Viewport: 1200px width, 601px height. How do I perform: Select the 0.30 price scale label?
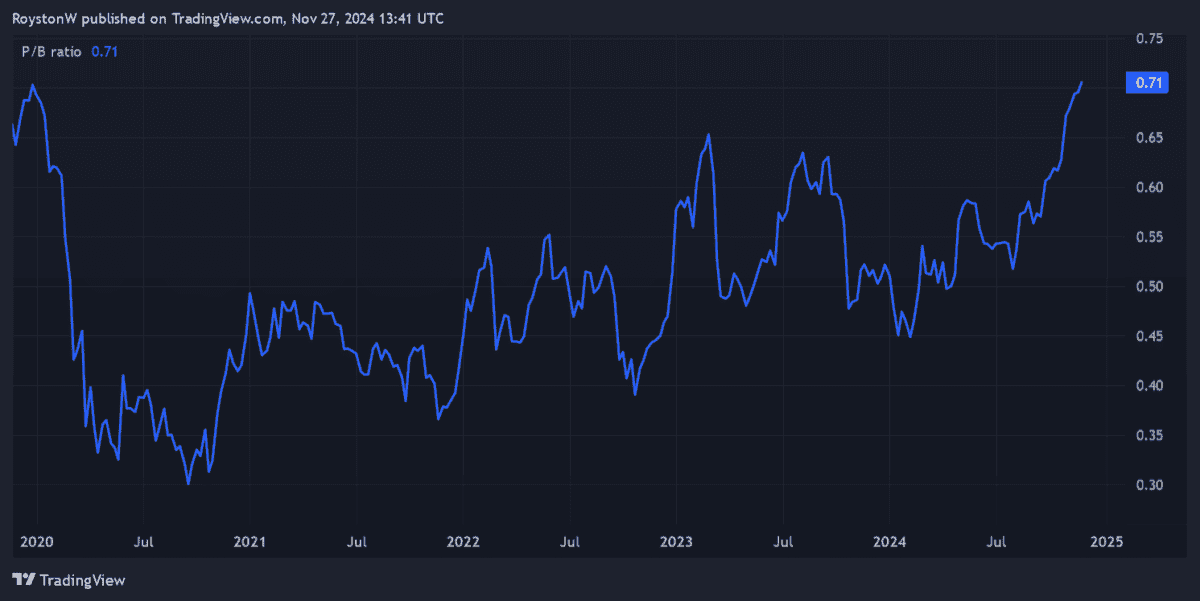point(1149,486)
